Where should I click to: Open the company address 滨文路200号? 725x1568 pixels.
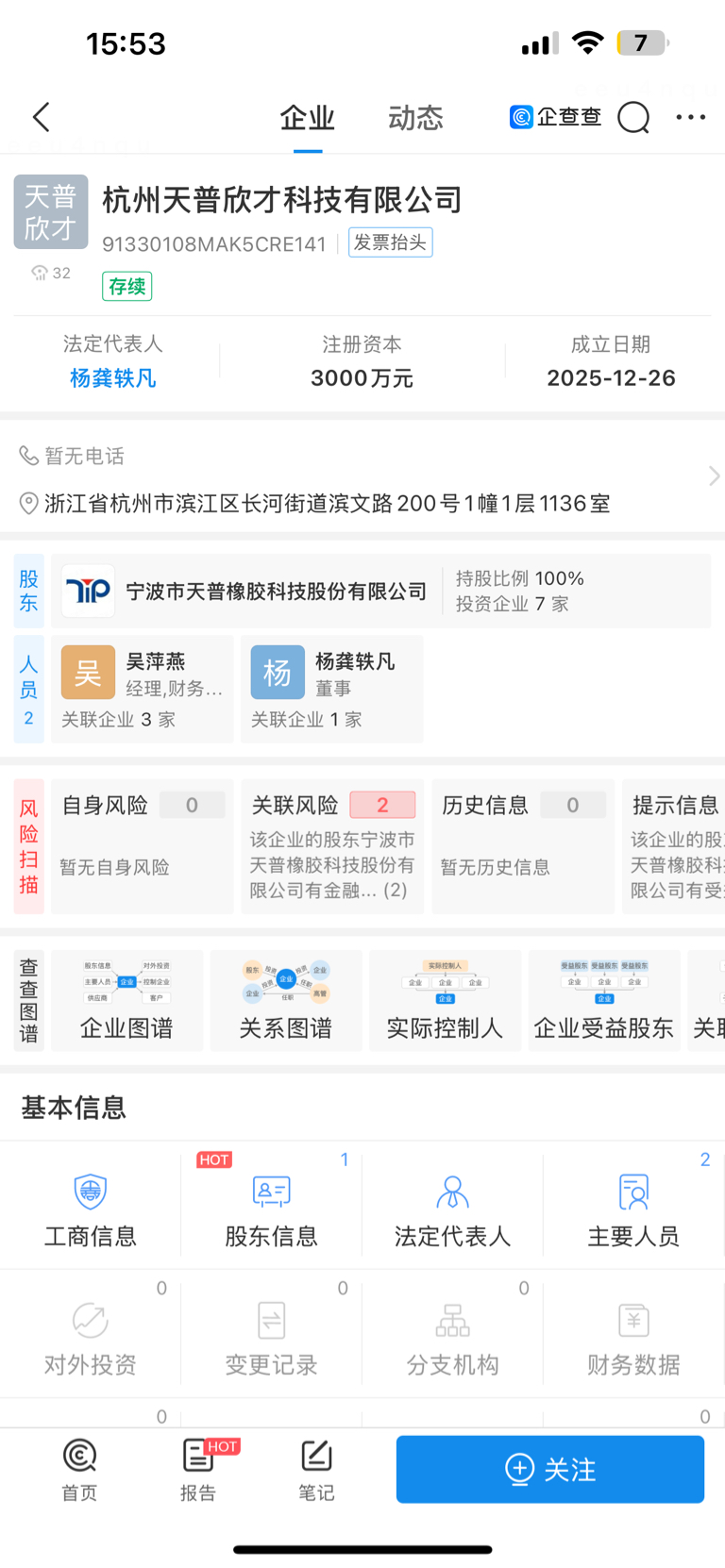coord(327,504)
